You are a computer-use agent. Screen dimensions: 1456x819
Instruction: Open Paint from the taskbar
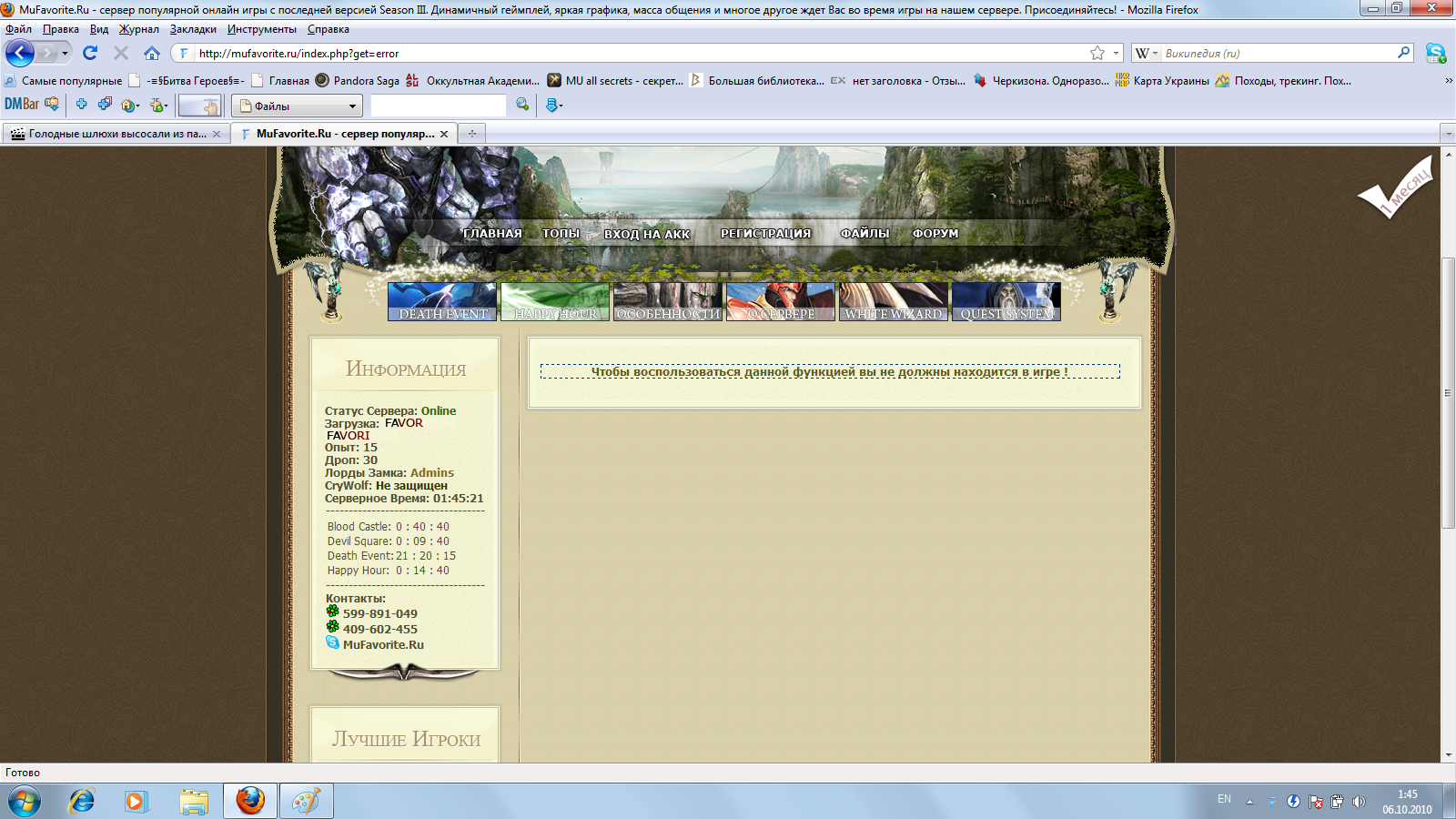(306, 801)
